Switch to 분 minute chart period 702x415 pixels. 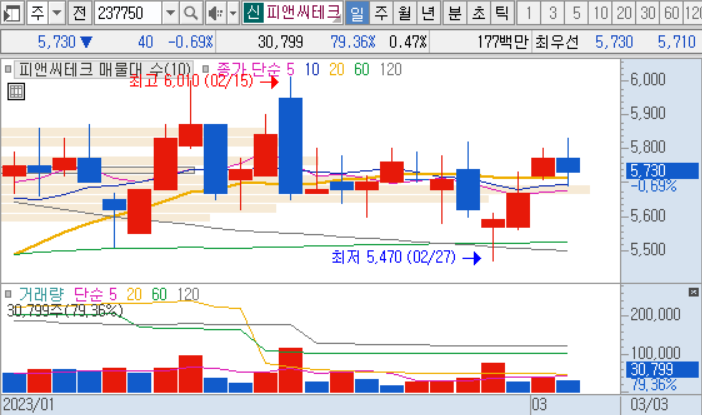click(455, 13)
